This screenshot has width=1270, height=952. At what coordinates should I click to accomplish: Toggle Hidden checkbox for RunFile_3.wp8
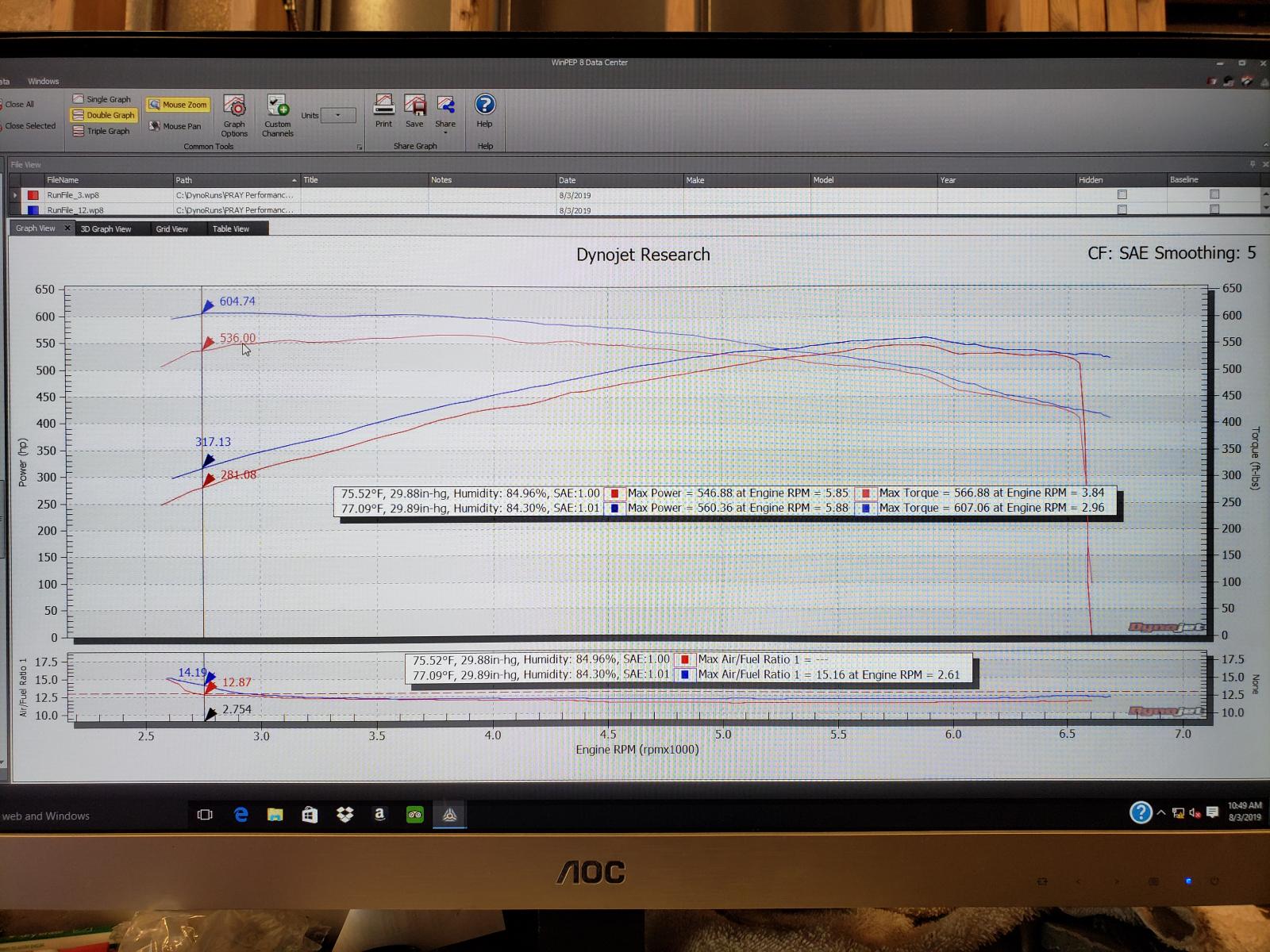pyautogui.click(x=1122, y=194)
